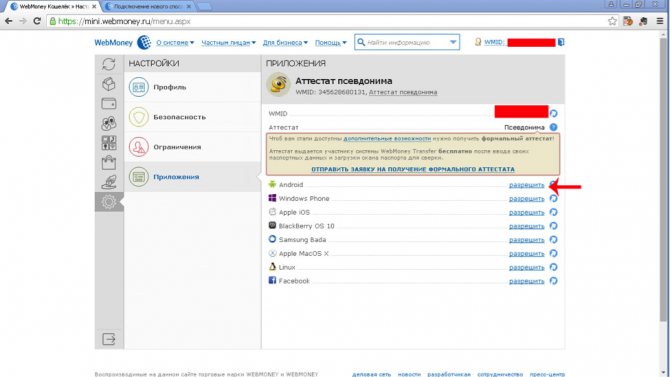This screenshot has width=670, height=377.
Task: Click разрешить link for Apple MacOS X
Action: tap(526, 253)
